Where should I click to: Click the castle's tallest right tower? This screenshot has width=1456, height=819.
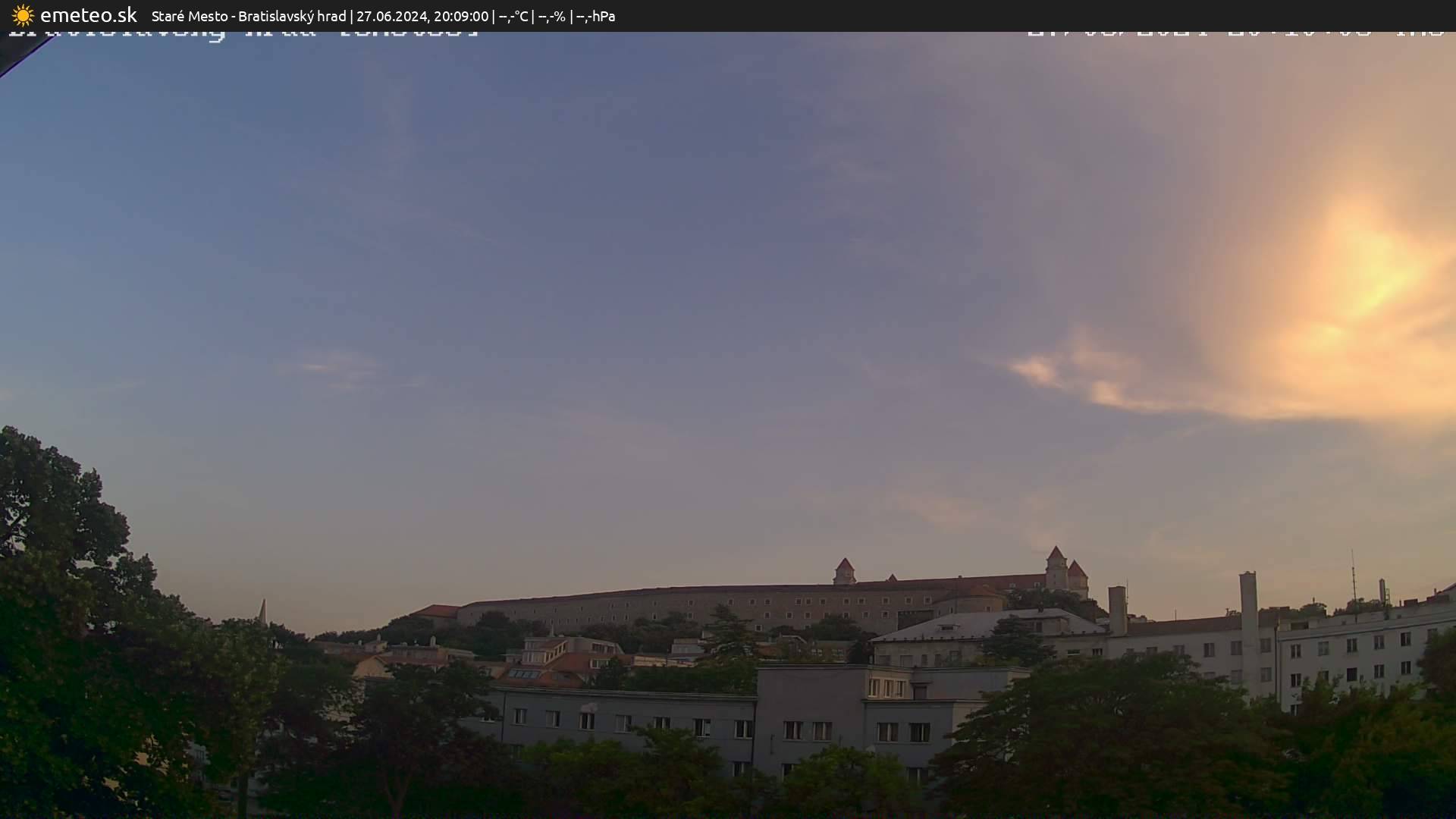(x=1056, y=567)
